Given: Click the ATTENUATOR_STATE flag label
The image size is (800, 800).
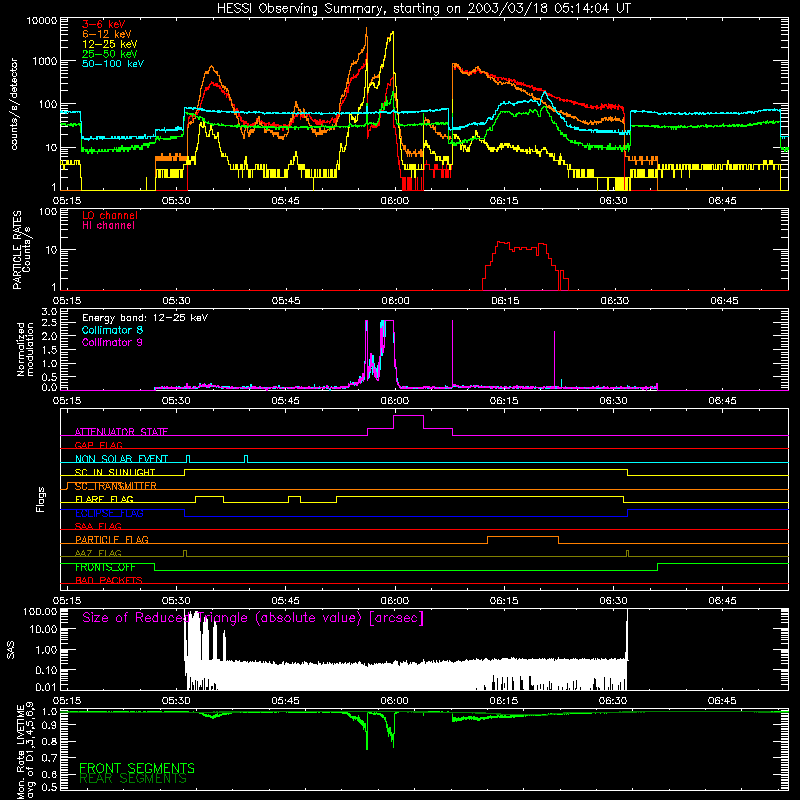Looking at the screenshot, I should click(x=121, y=432).
